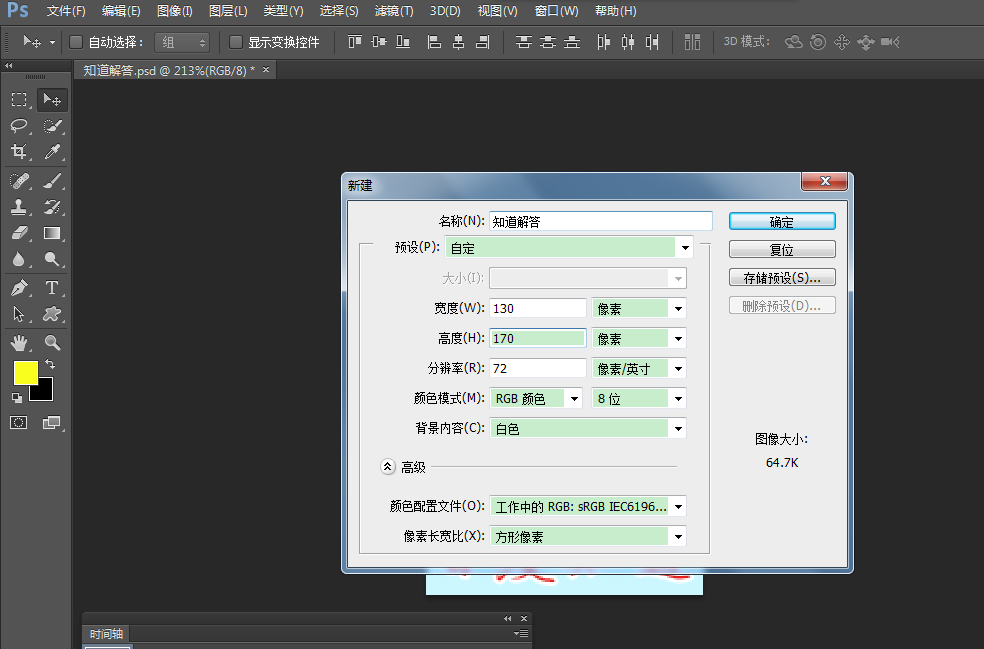Click the 分辨率 resolution input field
This screenshot has width=984, height=649.
538,368
